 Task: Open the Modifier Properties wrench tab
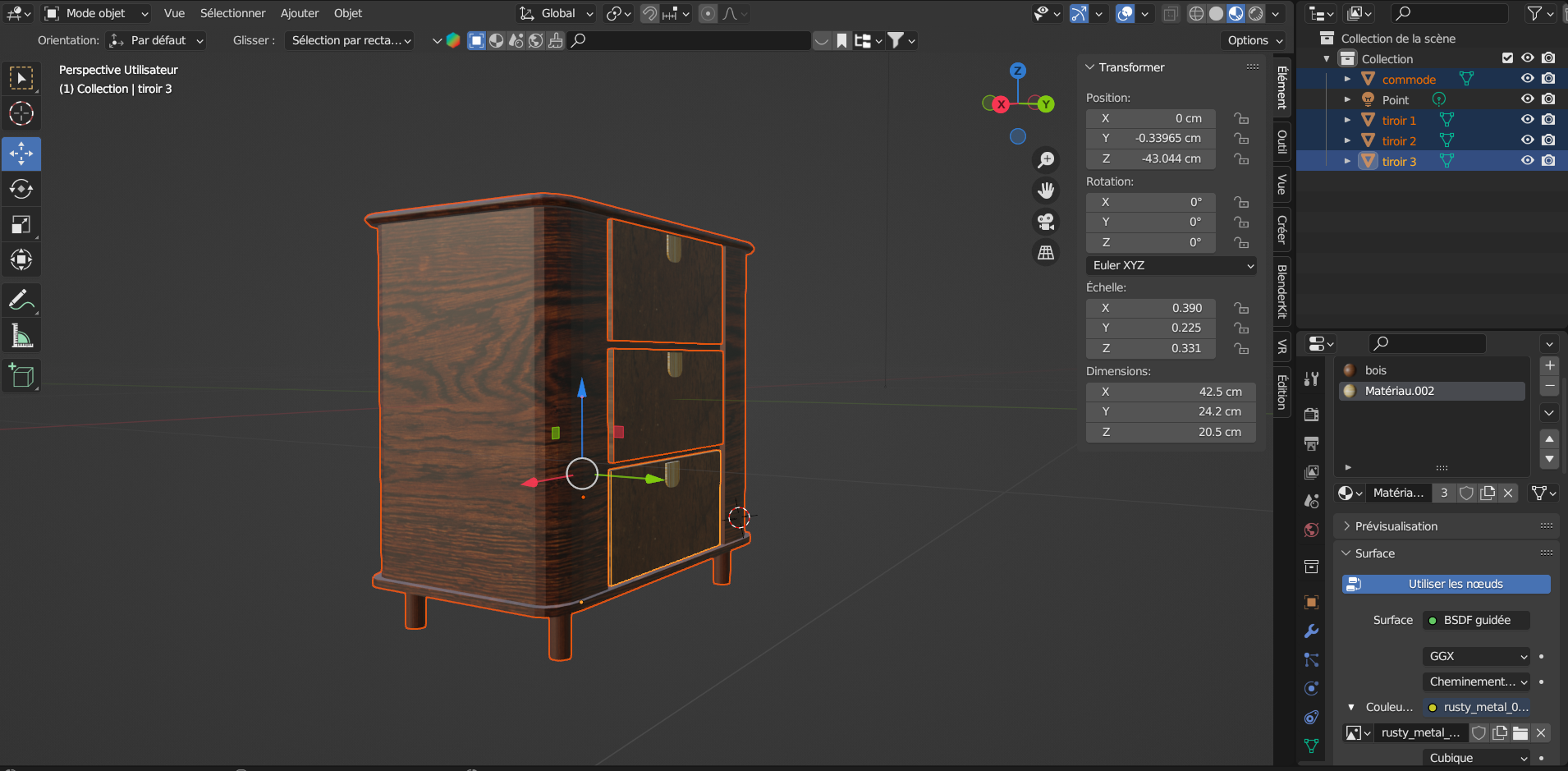pos(1311,631)
